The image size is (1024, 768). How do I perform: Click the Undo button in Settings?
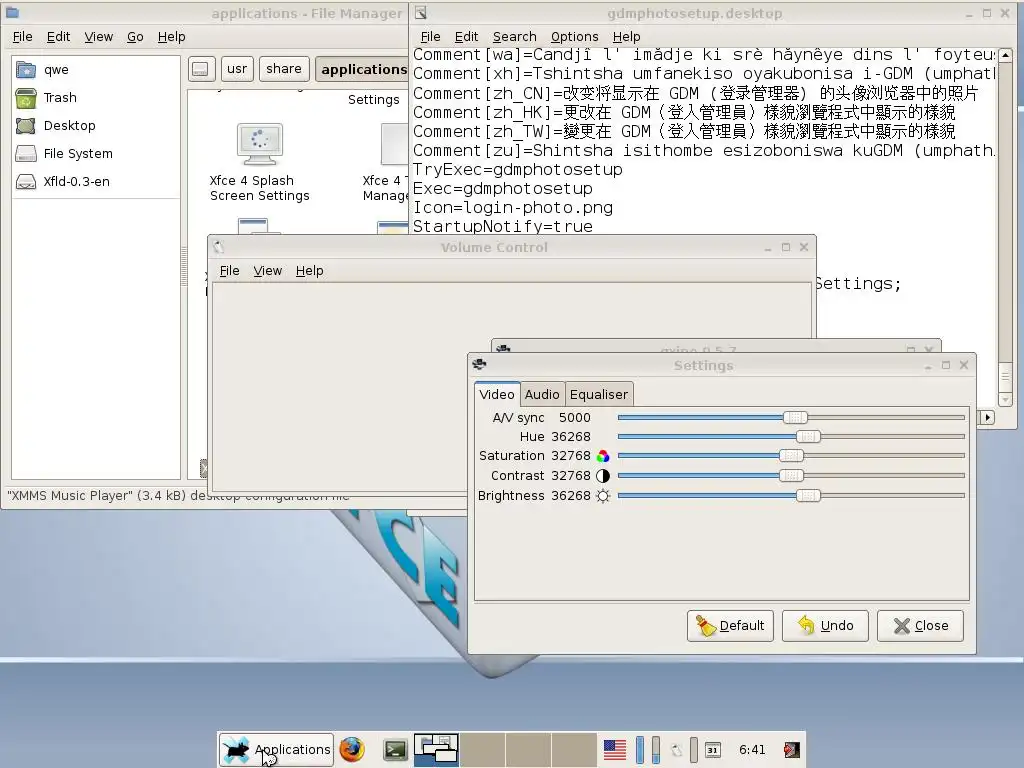(x=825, y=626)
